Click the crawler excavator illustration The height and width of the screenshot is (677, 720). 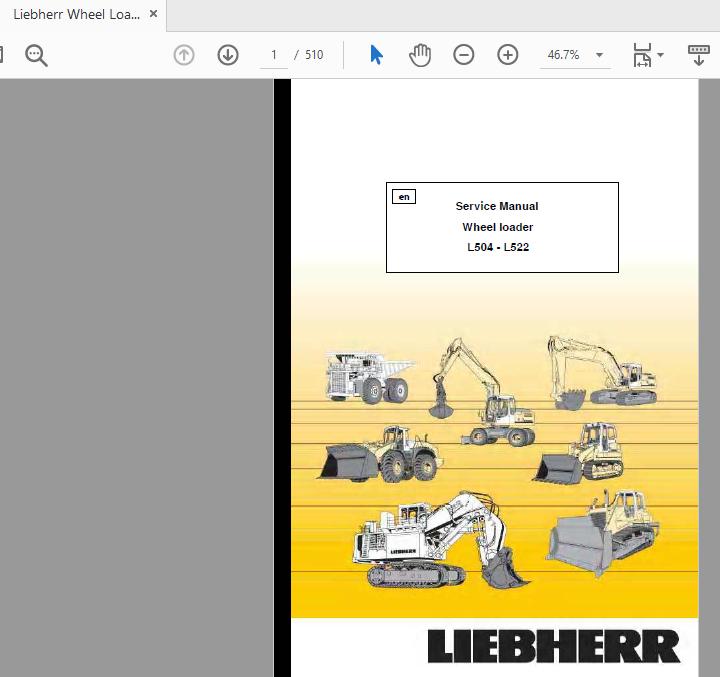(x=602, y=373)
